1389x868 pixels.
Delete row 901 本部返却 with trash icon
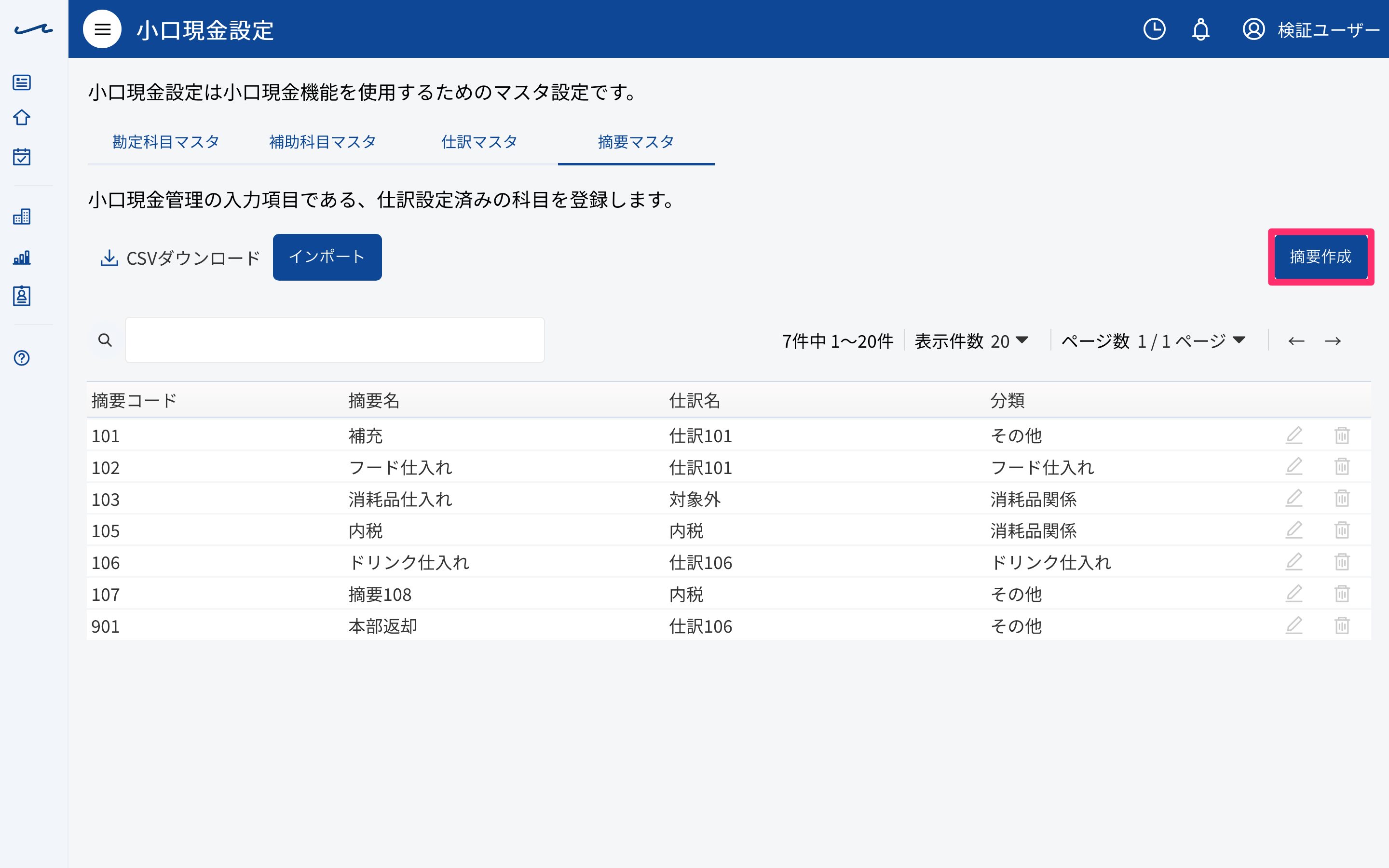point(1342,625)
